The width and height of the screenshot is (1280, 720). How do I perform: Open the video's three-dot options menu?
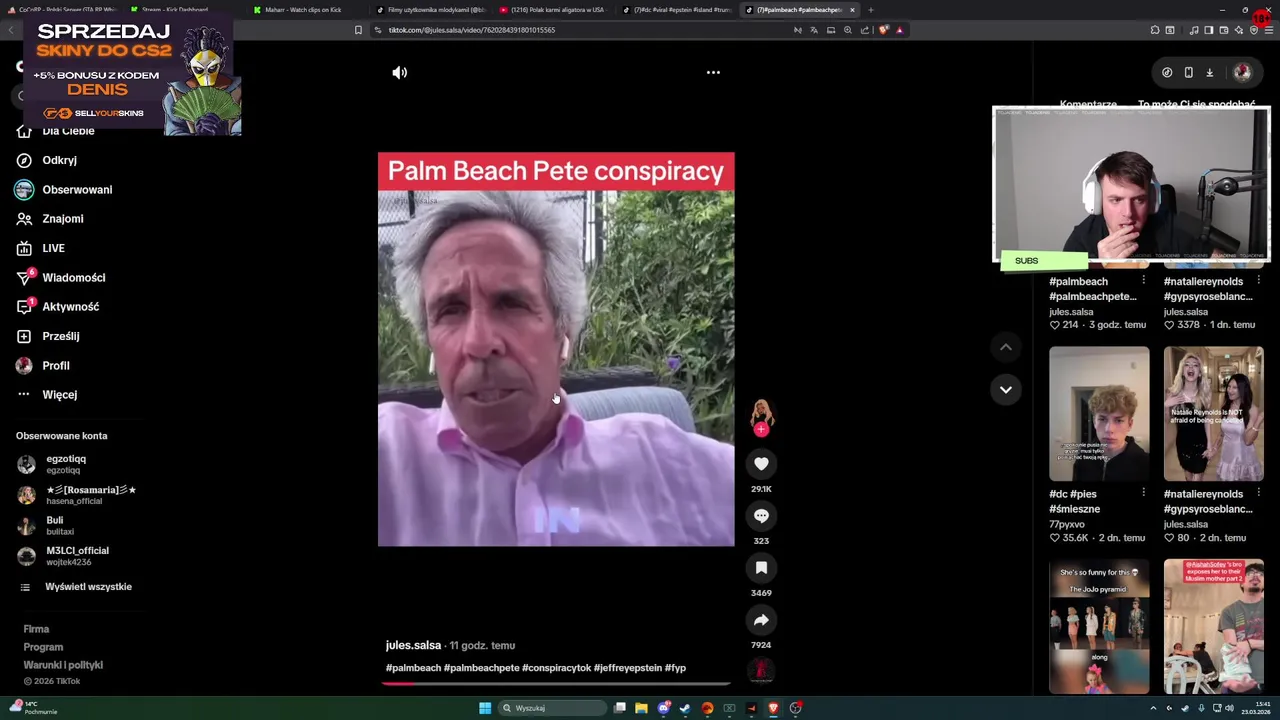713,72
